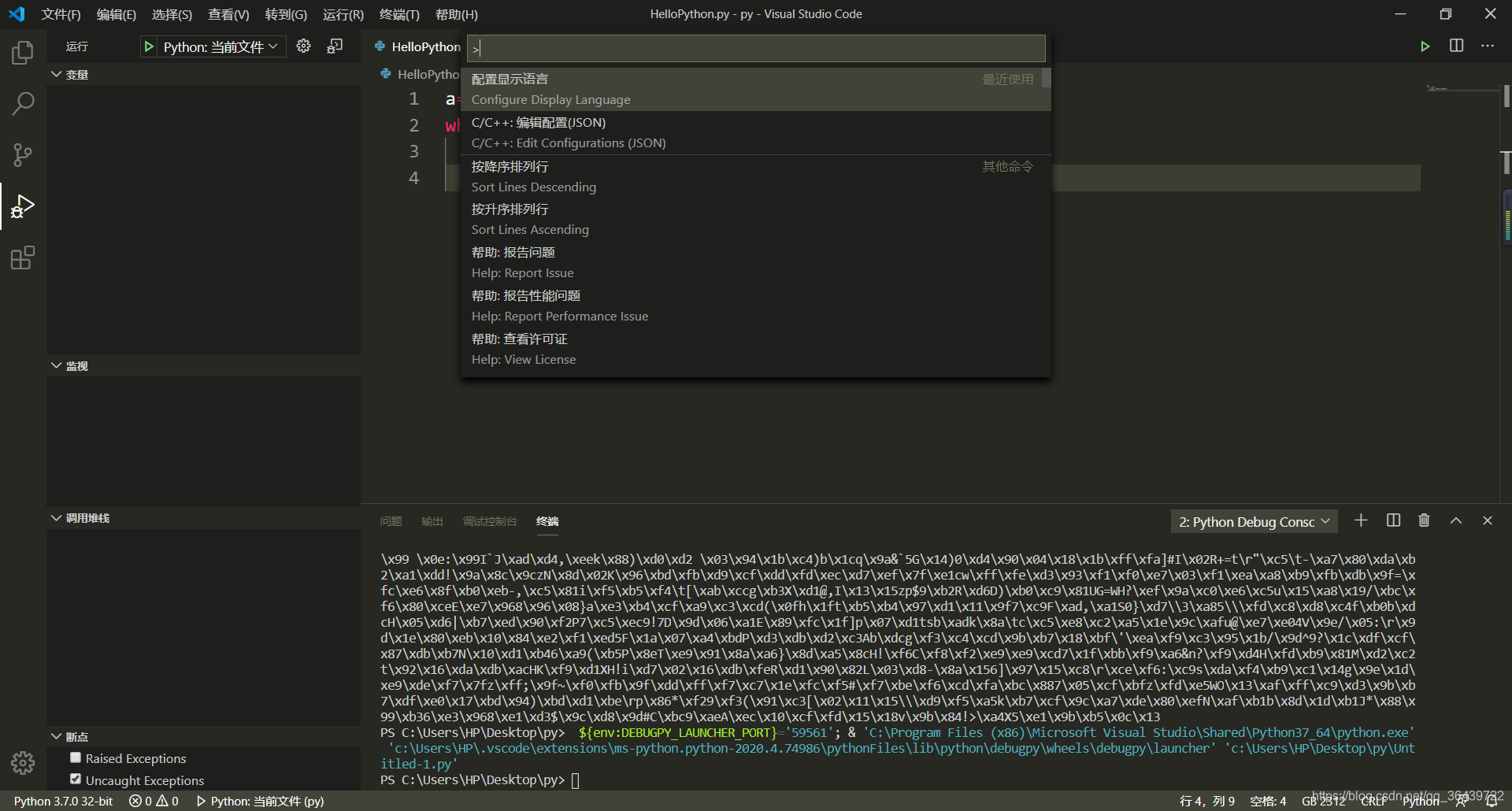Open the Extensions view
Image resolution: width=1512 pixels, height=811 pixels.
point(23,257)
